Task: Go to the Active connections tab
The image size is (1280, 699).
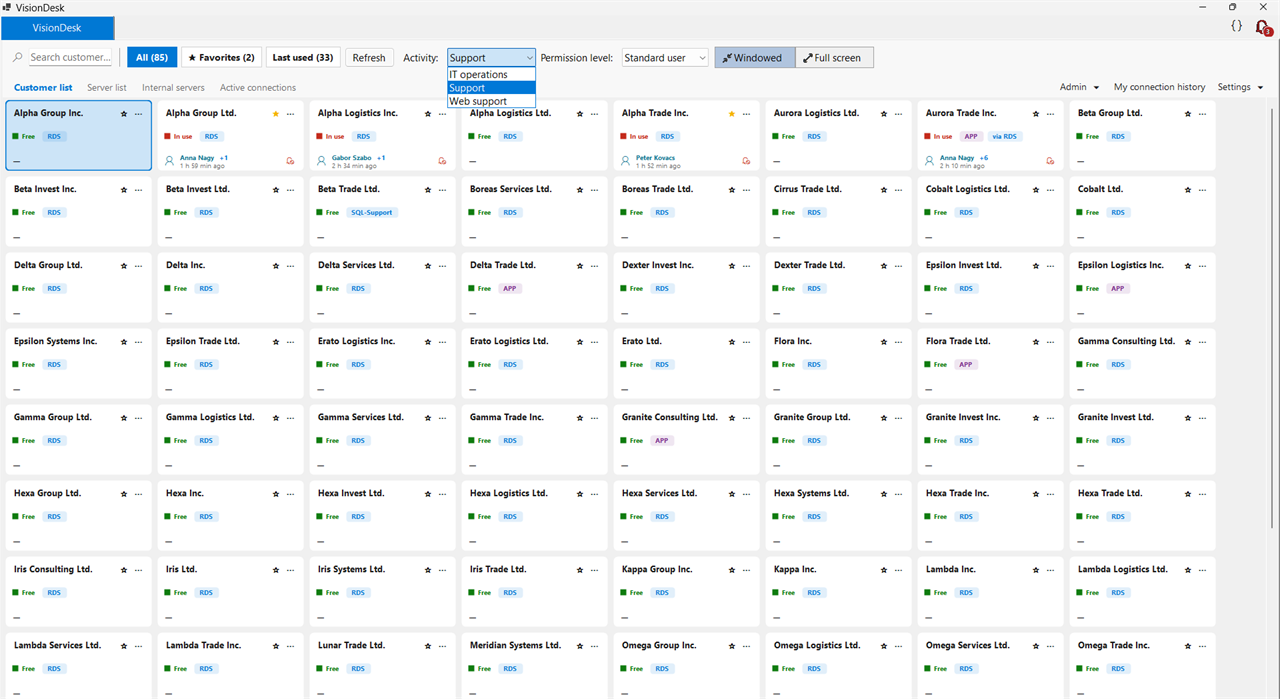Action: (258, 88)
